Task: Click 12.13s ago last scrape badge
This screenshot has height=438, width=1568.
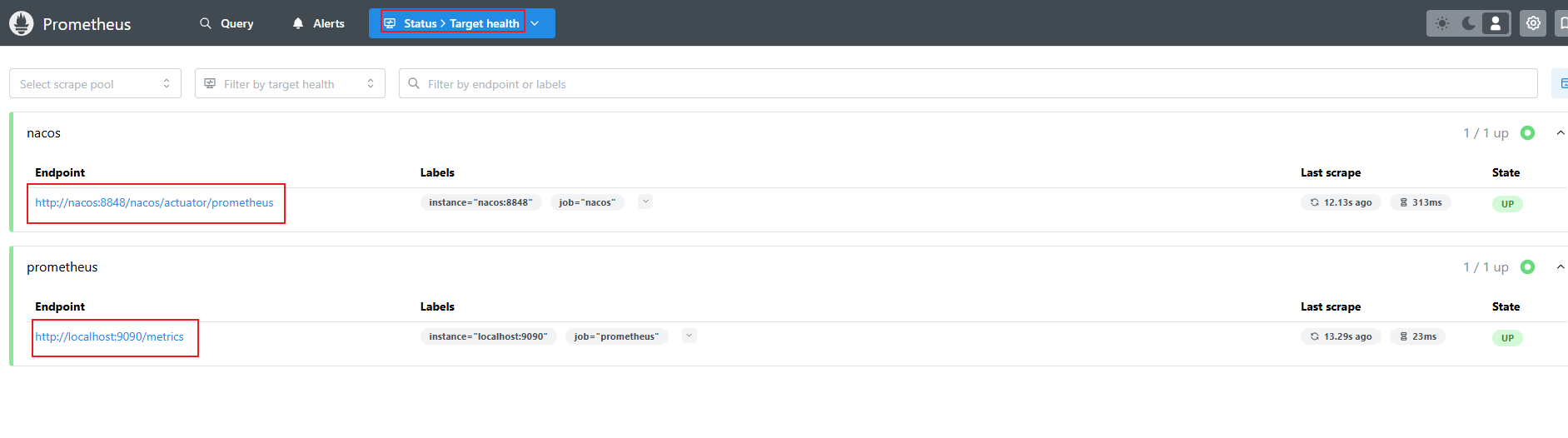Action: pos(1341,202)
